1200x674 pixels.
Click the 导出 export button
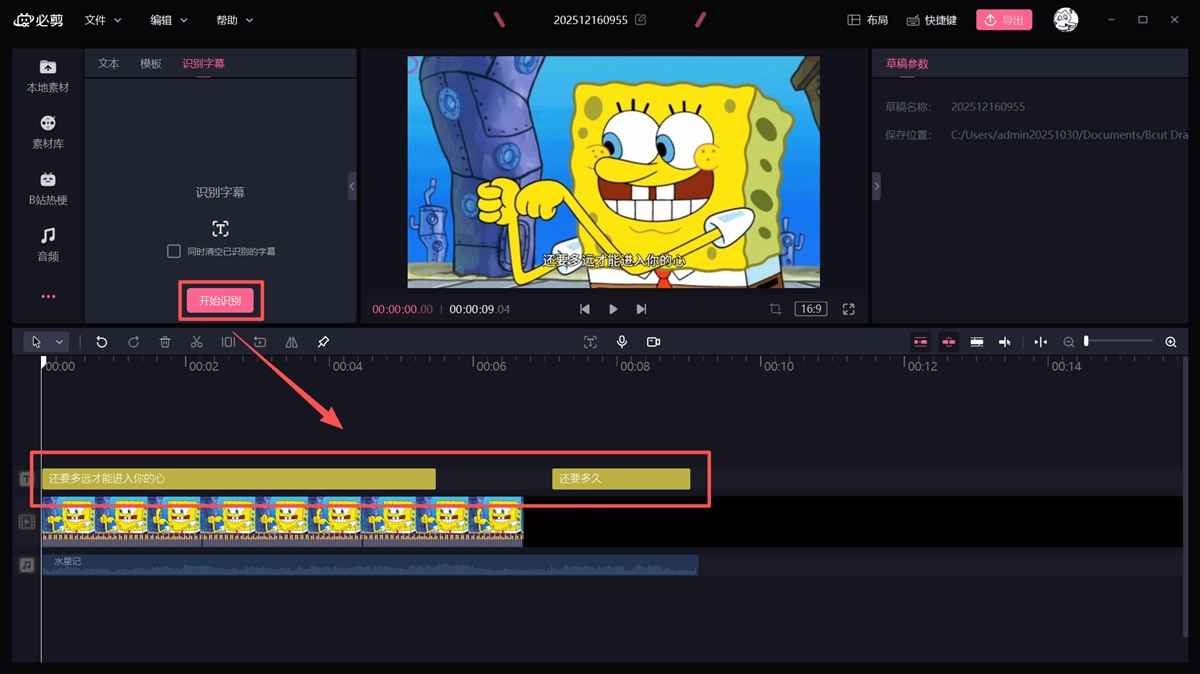[x=1004, y=20]
